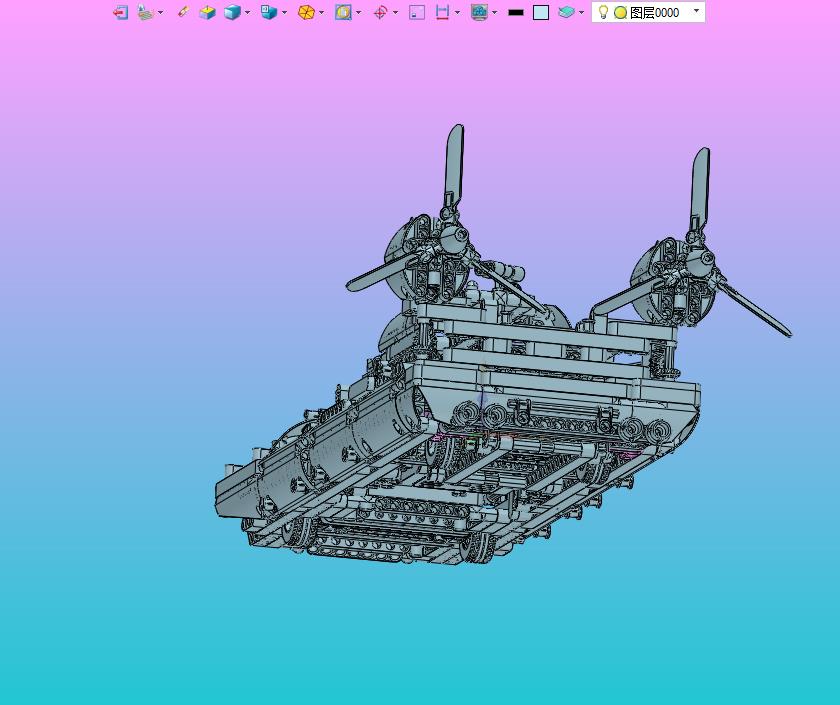The height and width of the screenshot is (705, 840).
Task: Click the framed yellow circle icon
Action: click(343, 12)
